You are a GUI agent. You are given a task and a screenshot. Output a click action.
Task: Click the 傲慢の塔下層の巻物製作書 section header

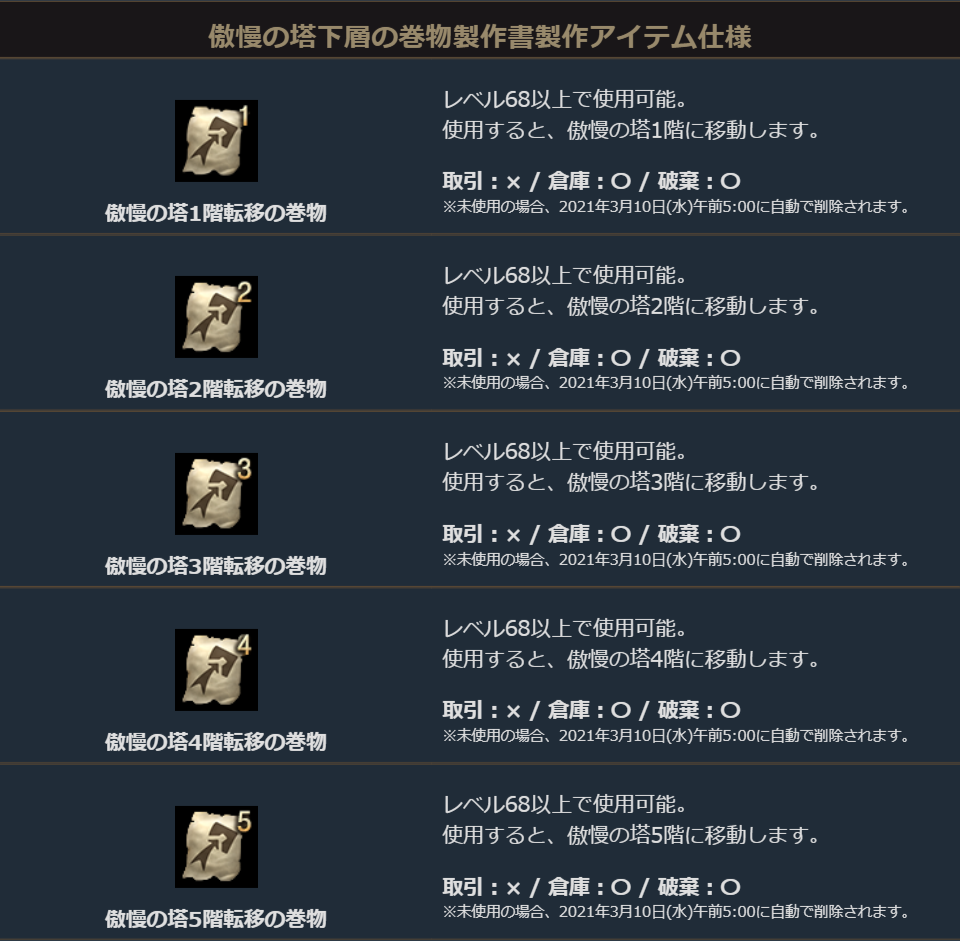click(x=480, y=37)
